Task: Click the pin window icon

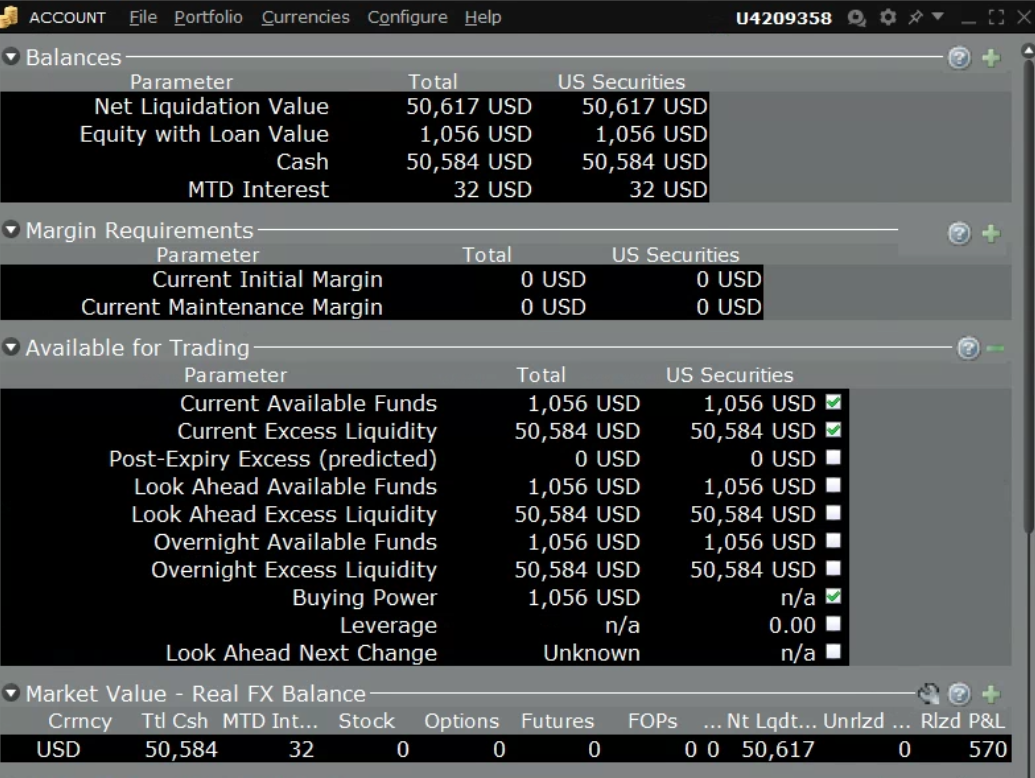Action: coord(915,17)
